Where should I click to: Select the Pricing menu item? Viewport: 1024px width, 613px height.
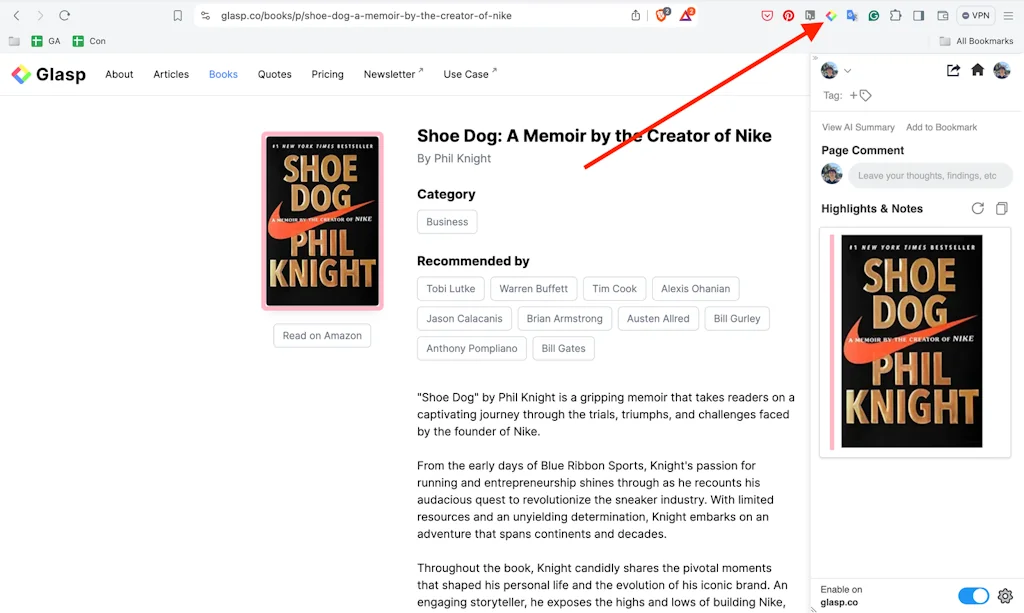pos(327,74)
